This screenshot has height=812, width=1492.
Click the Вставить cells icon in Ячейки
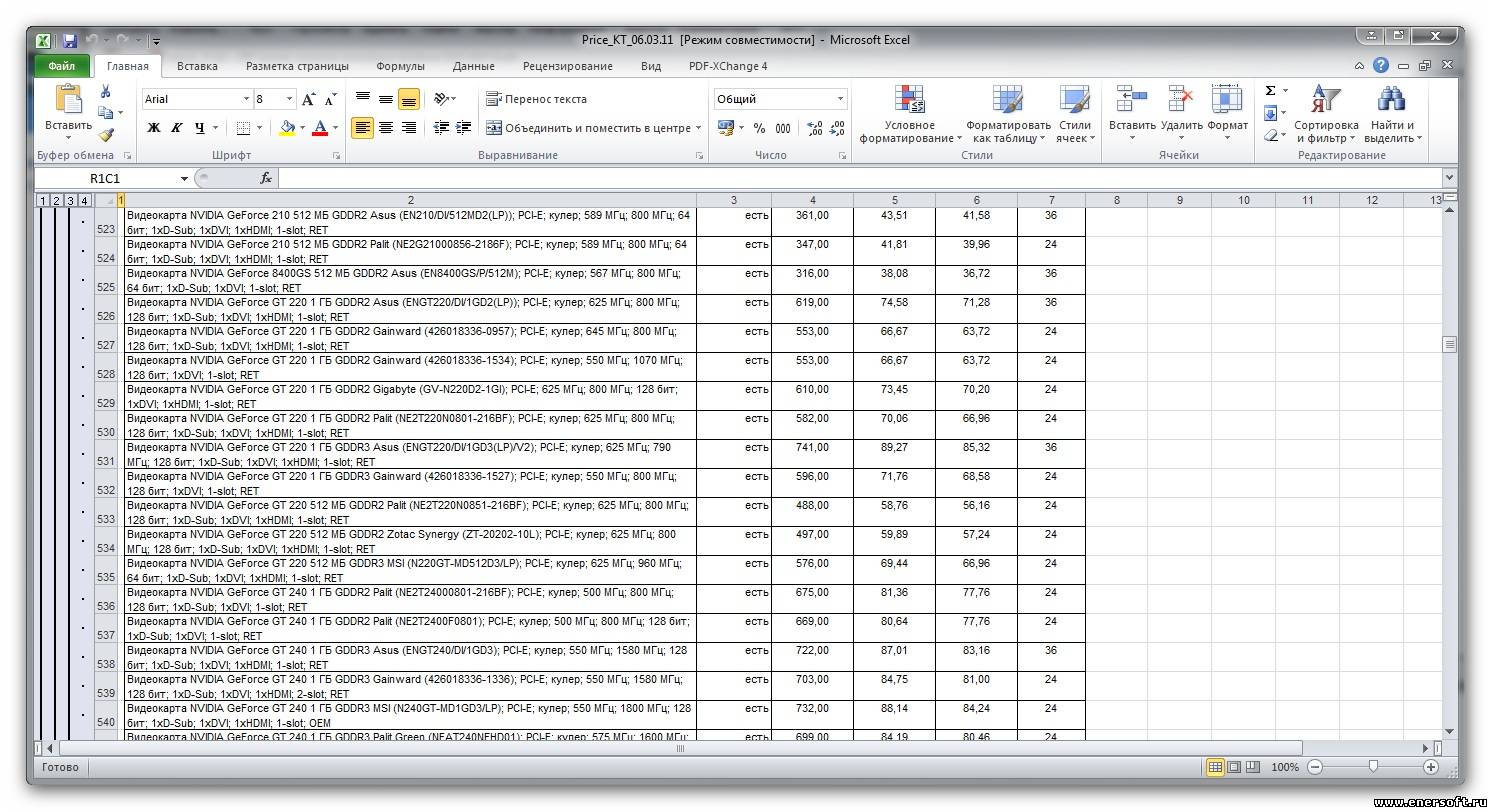[x=1132, y=99]
